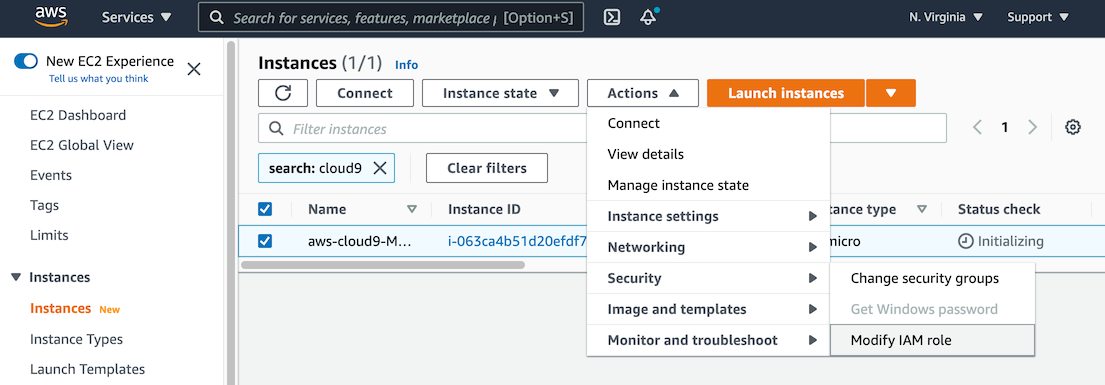
Task: Open Instance Types in sidebar
Action: pyautogui.click(x=76, y=339)
